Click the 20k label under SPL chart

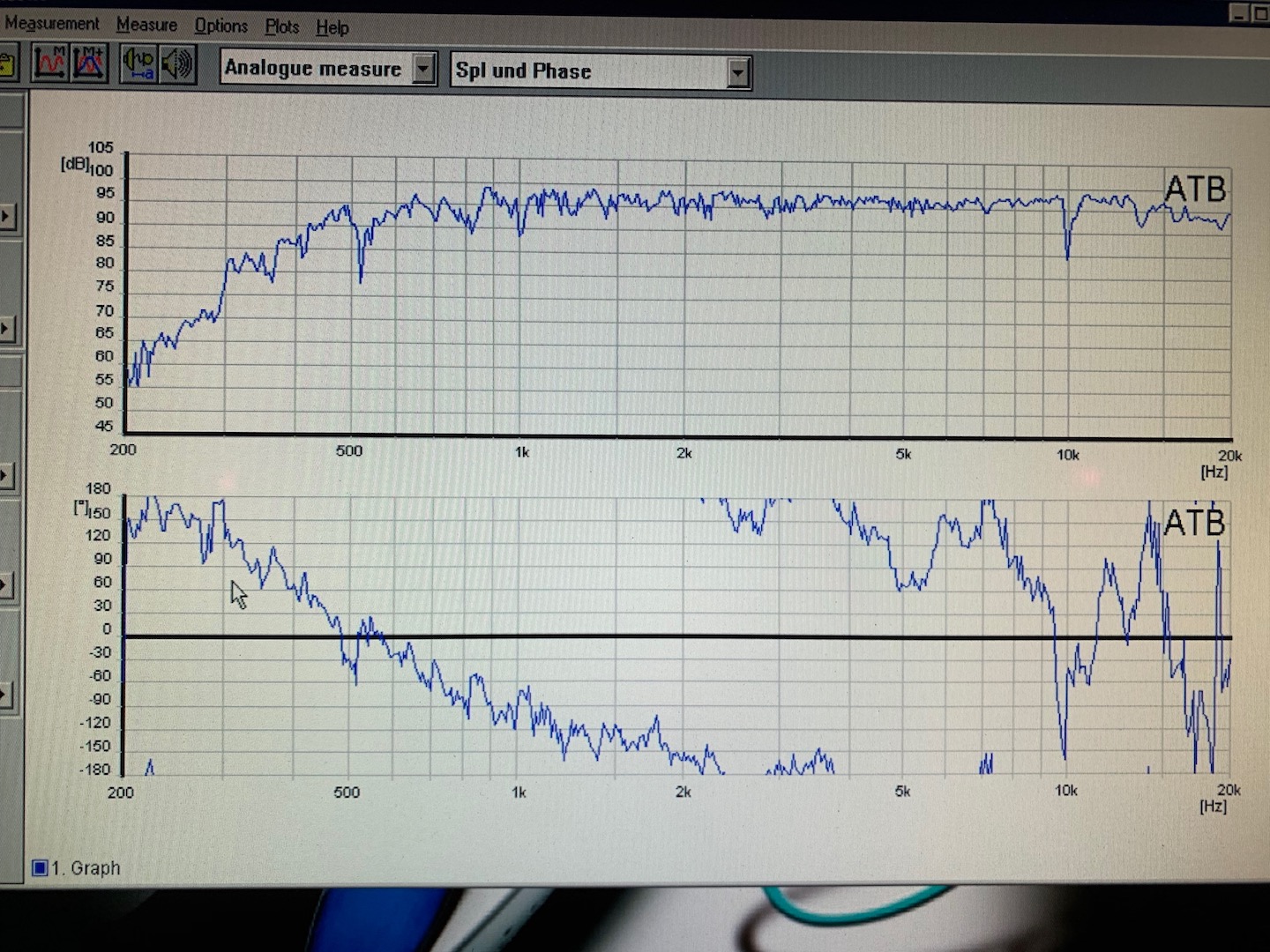coord(1229,456)
